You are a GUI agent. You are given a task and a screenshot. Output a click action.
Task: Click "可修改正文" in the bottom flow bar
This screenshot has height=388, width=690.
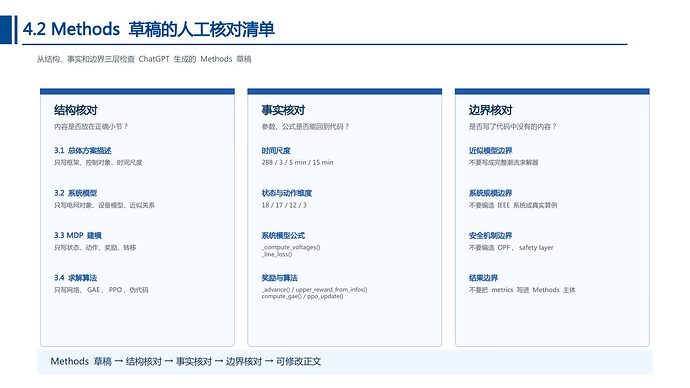click(x=299, y=362)
